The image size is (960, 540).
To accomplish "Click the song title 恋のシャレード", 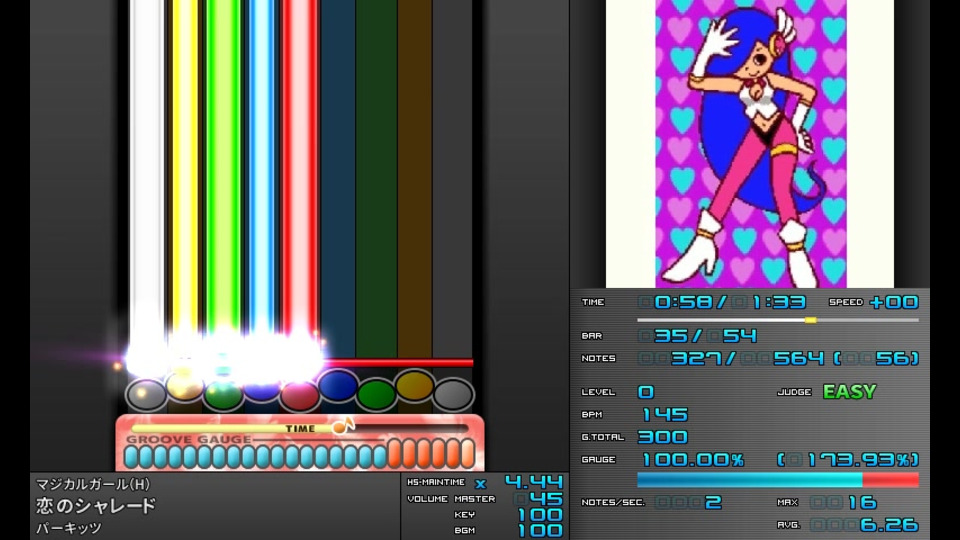I will [x=96, y=506].
